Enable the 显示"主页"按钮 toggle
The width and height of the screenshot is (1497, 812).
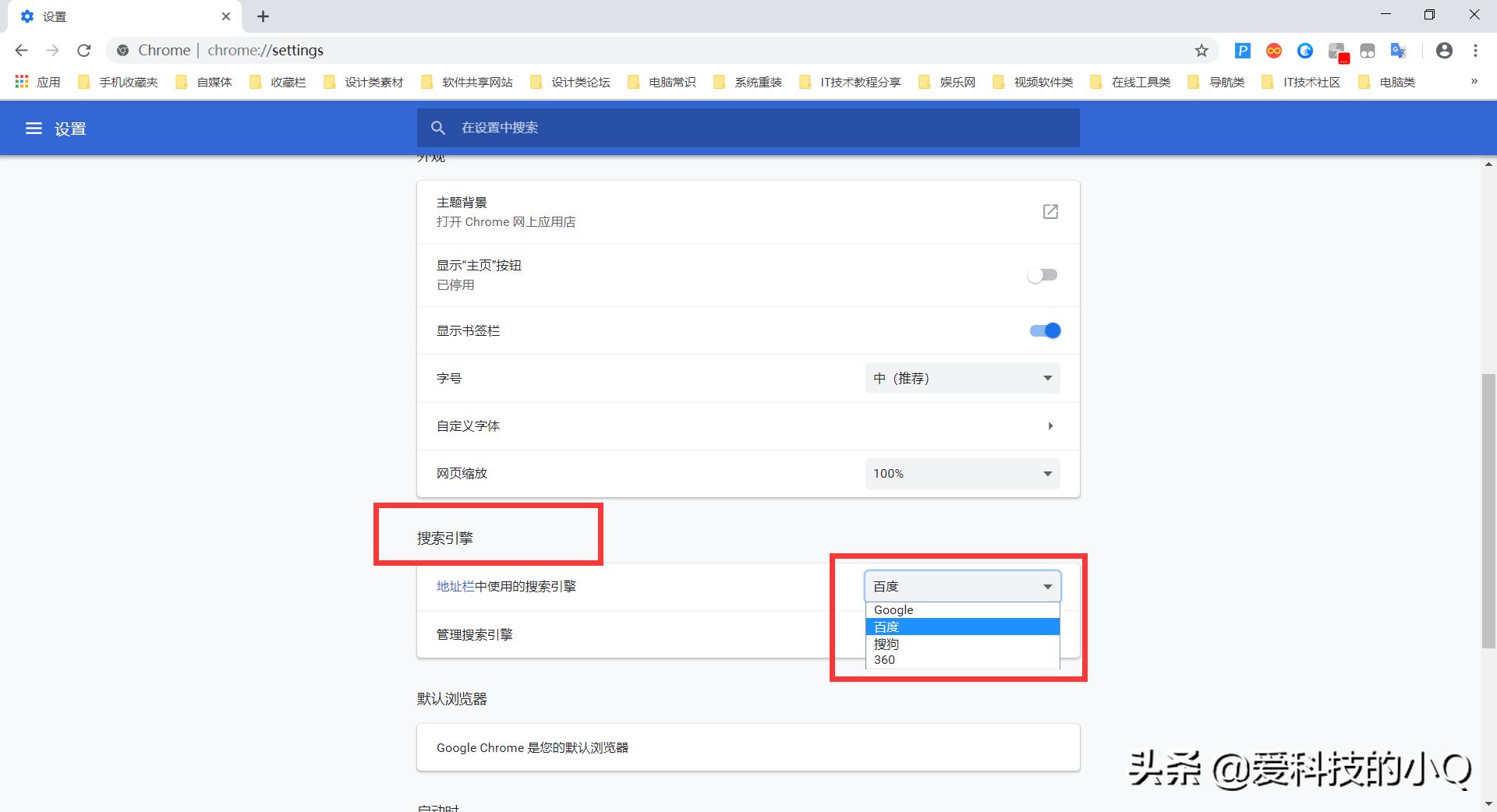tap(1042, 275)
